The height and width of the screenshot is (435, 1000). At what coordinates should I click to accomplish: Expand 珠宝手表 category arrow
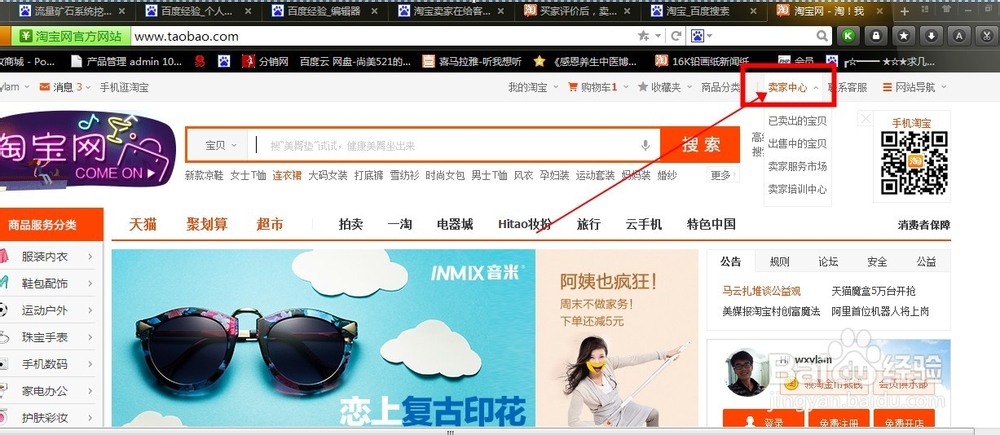click(x=91, y=337)
